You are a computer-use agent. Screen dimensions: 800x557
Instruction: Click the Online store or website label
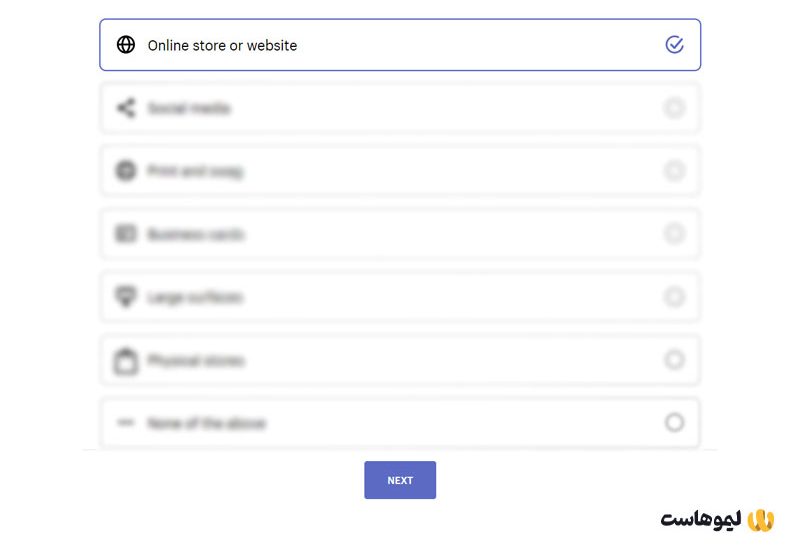222,45
